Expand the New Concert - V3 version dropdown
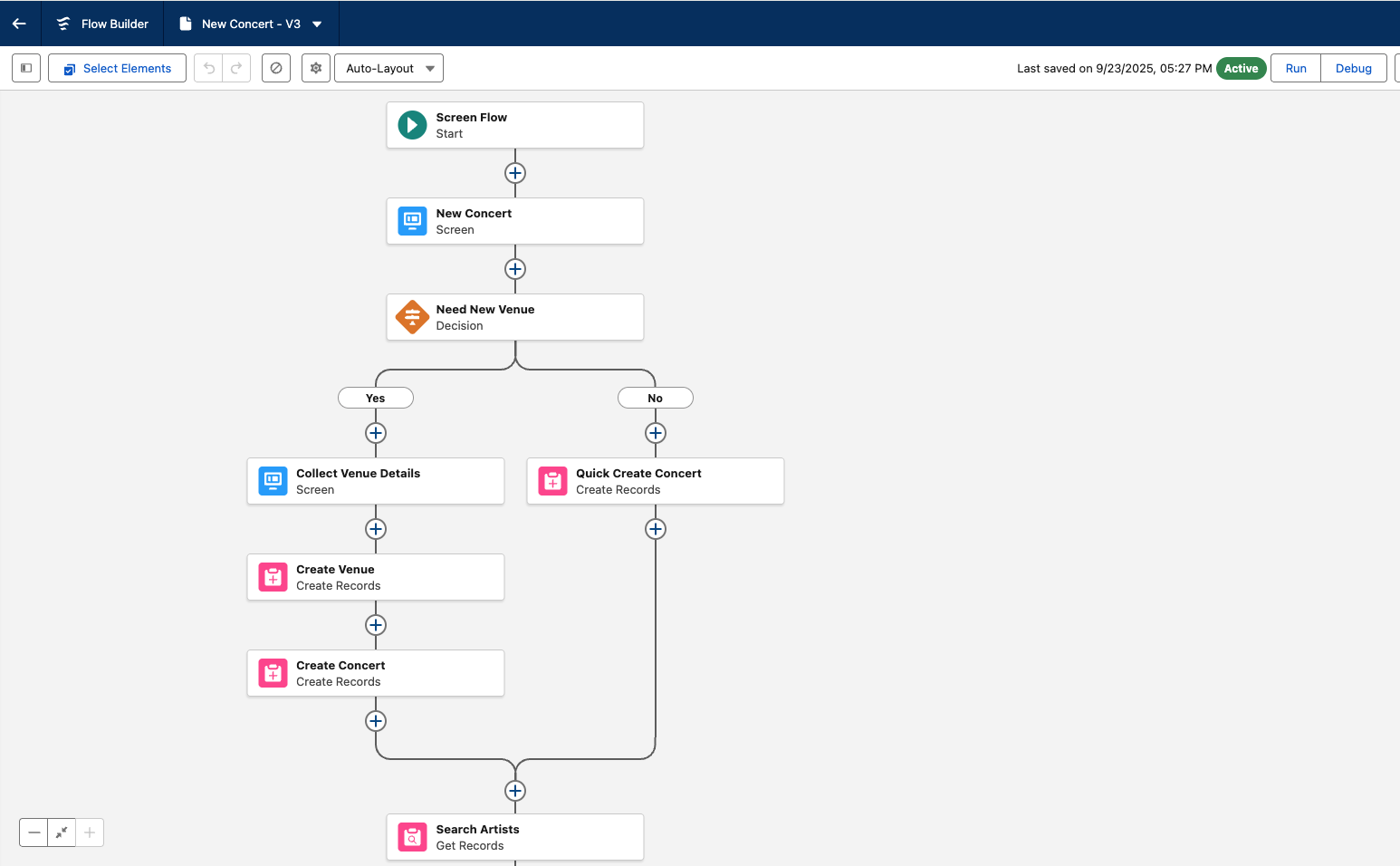This screenshot has width=1400, height=866. [317, 24]
